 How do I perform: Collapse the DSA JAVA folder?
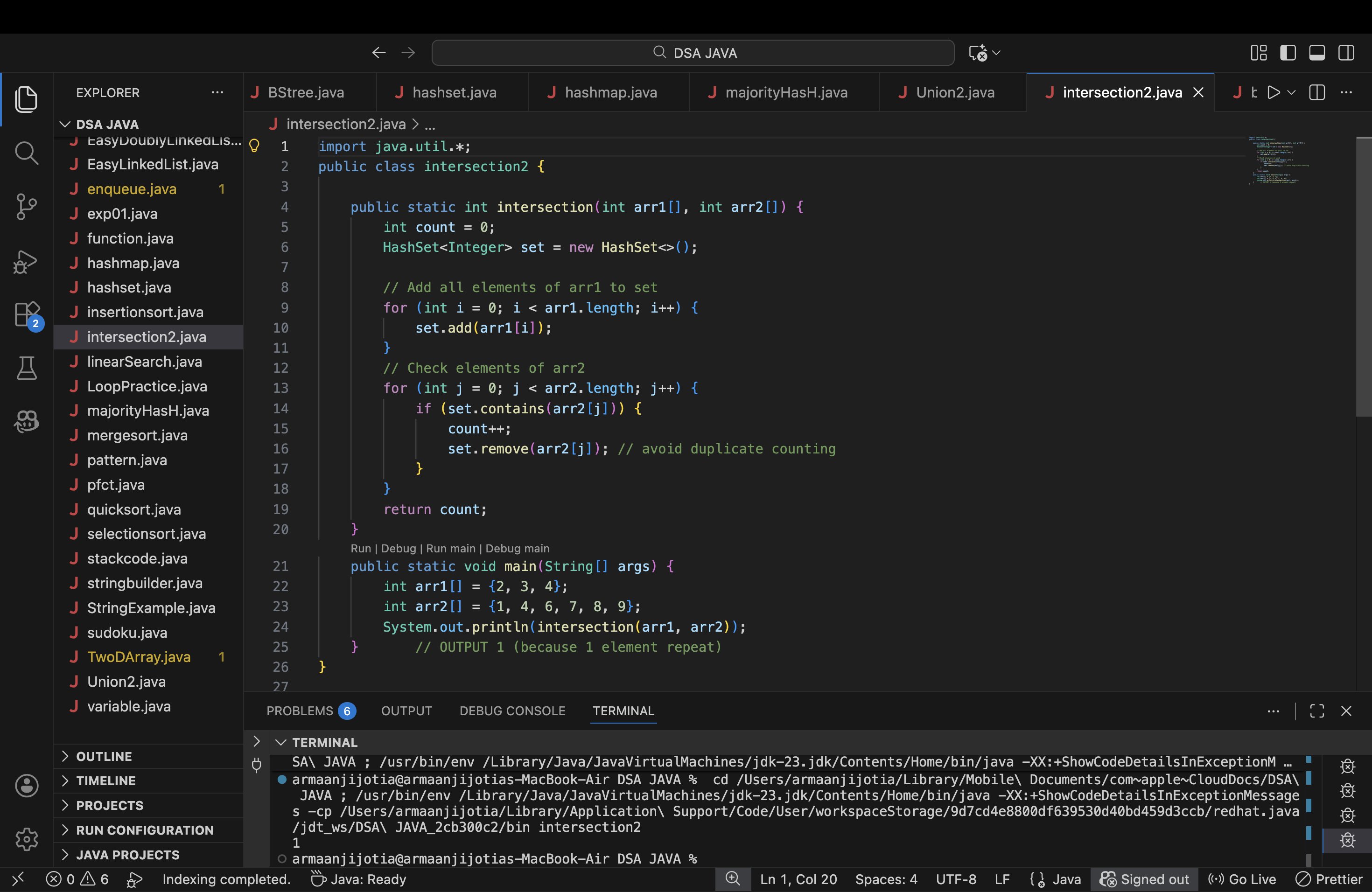[107, 125]
